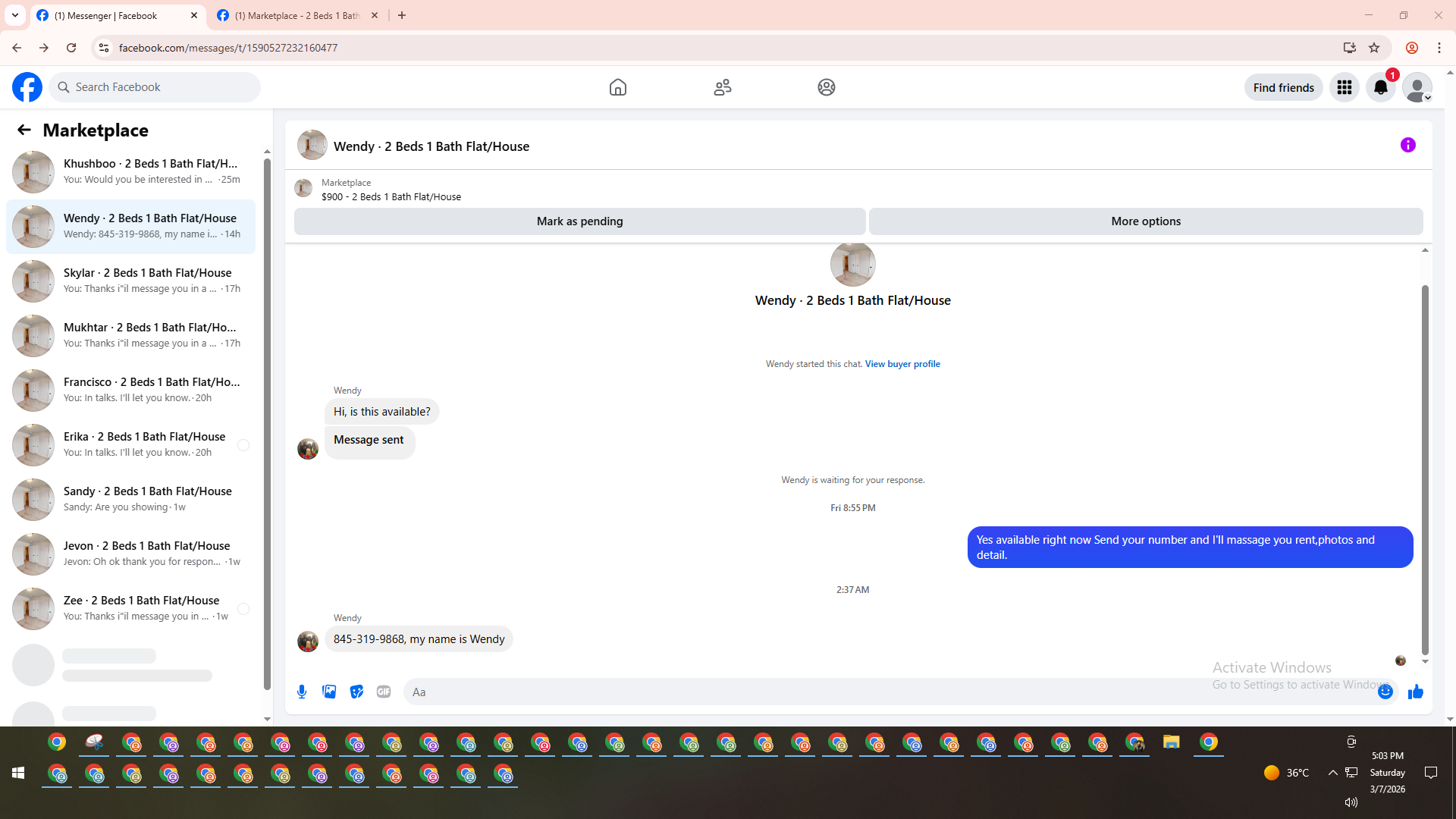1456x819 pixels.
Task: Click the address bar URL
Action: tap(228, 48)
